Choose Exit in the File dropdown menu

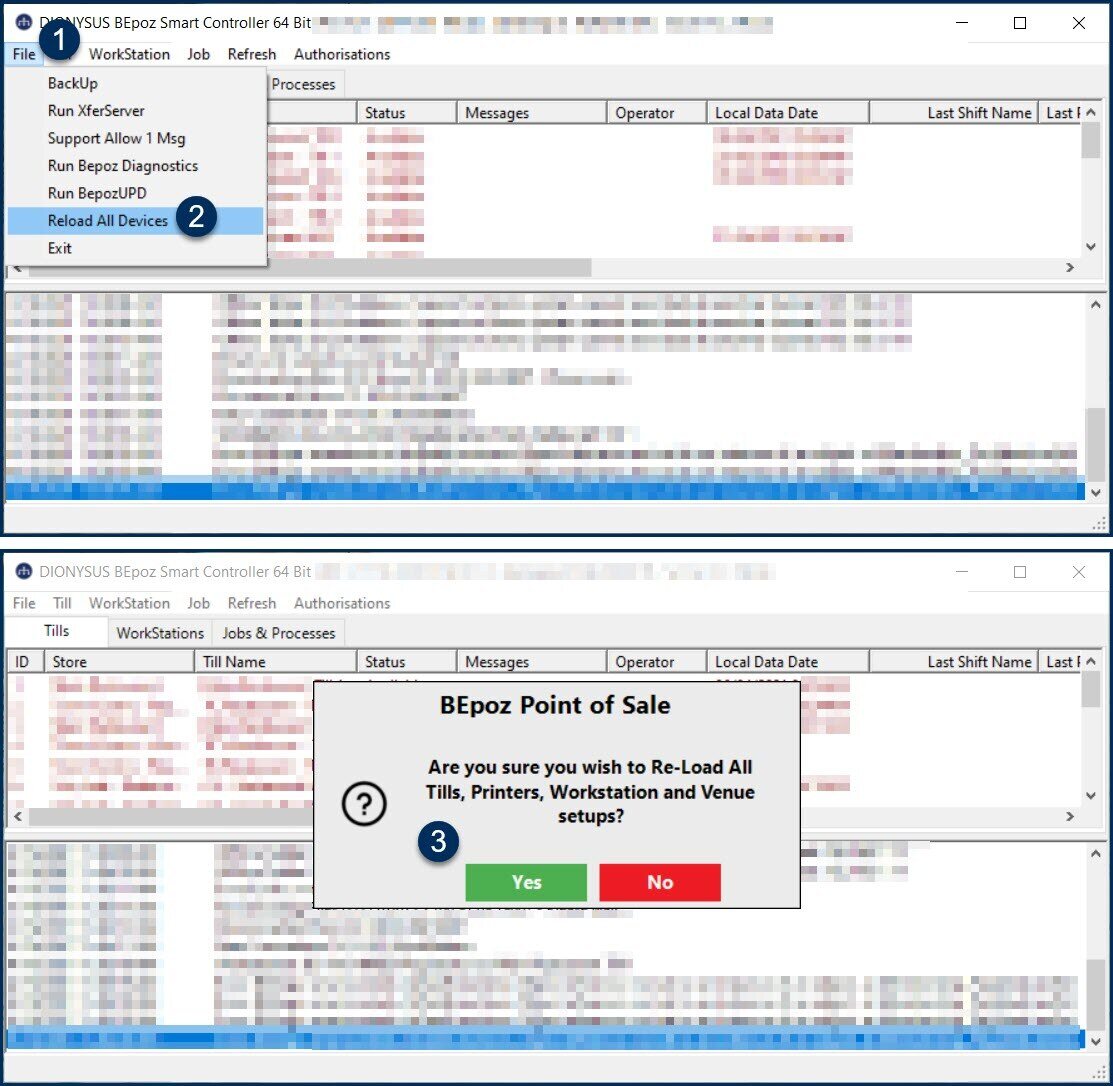(x=60, y=249)
